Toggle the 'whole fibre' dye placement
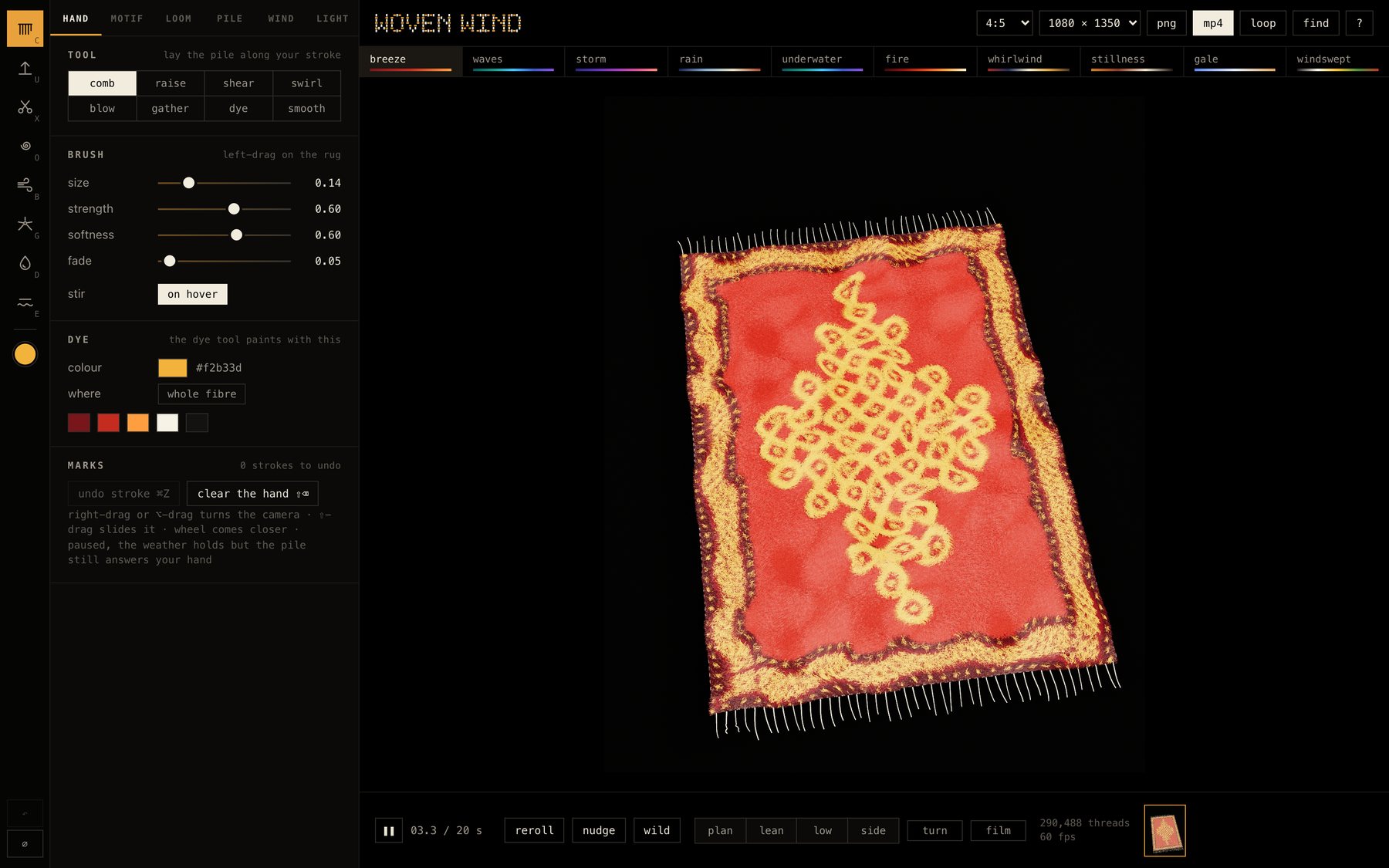Image resolution: width=1389 pixels, height=868 pixels. coord(201,394)
